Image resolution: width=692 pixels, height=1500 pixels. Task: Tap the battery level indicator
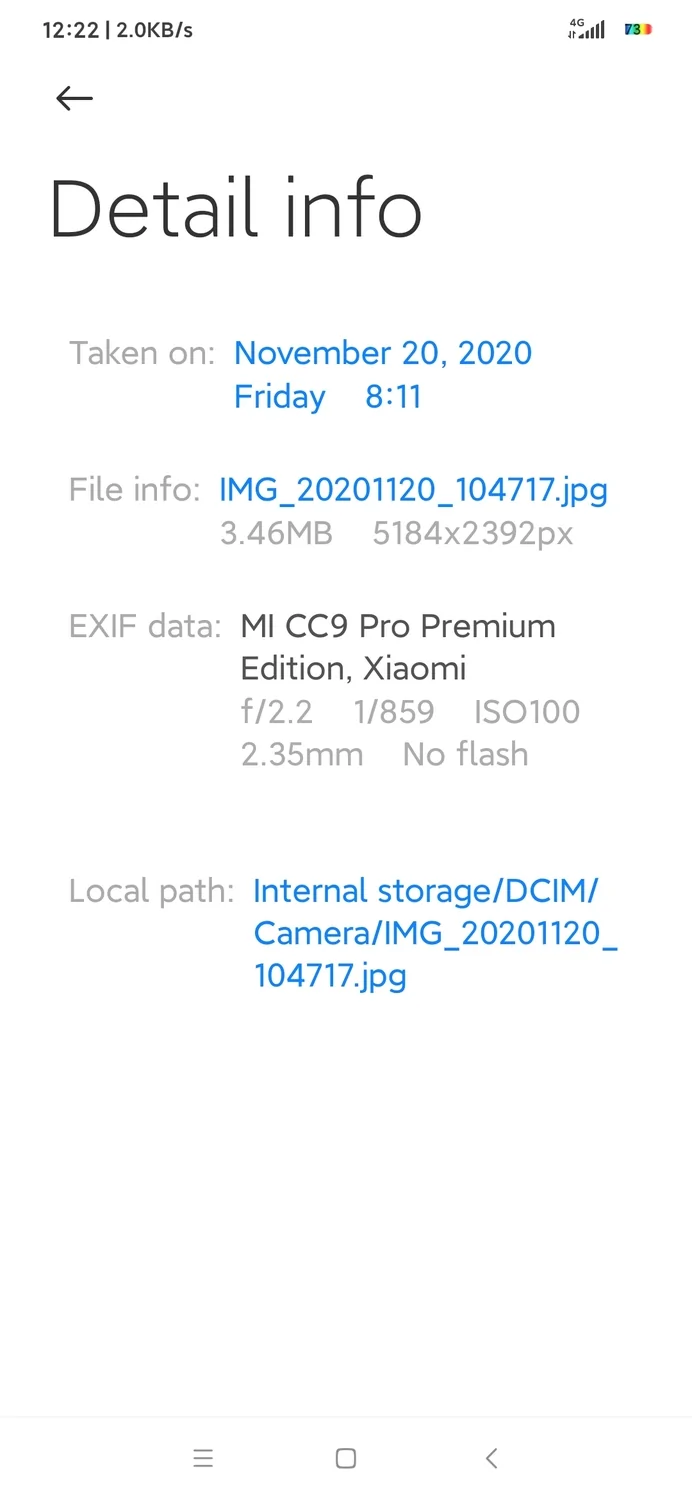[638, 29]
